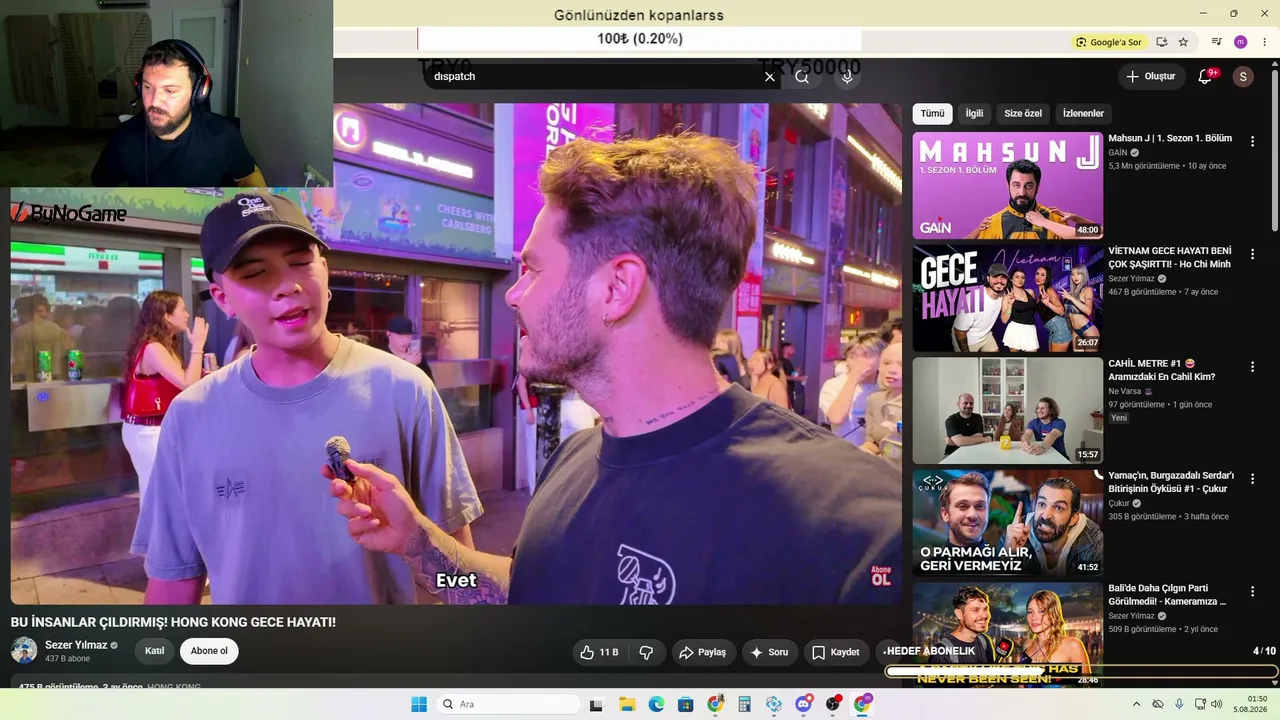The width and height of the screenshot is (1280, 720).
Task: Open options for Bali'de Daha Çılgın Parti video
Action: (1252, 592)
